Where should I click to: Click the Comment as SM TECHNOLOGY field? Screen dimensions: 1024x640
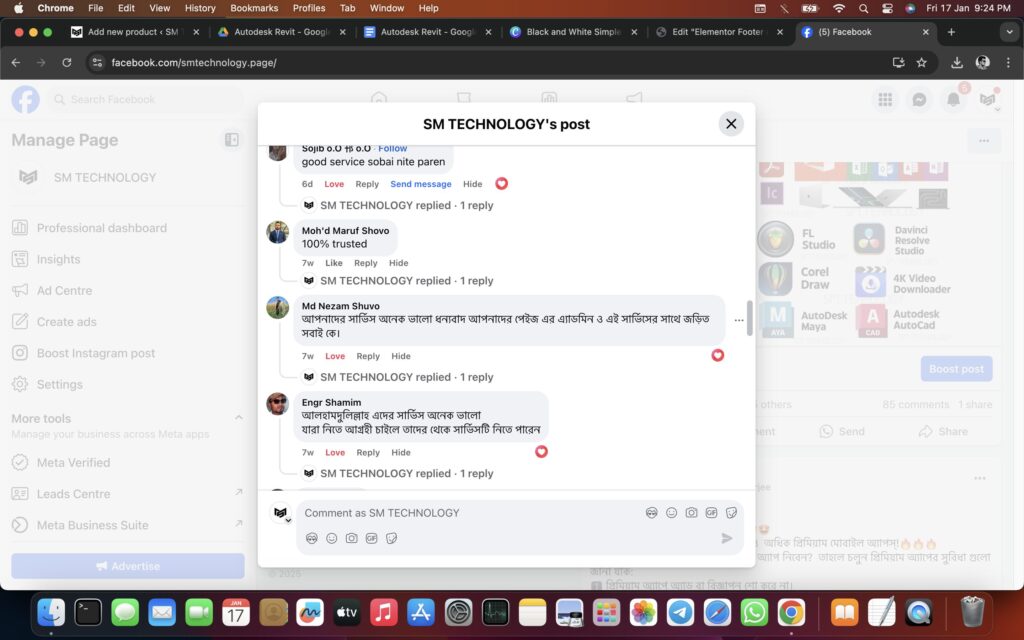pos(470,513)
